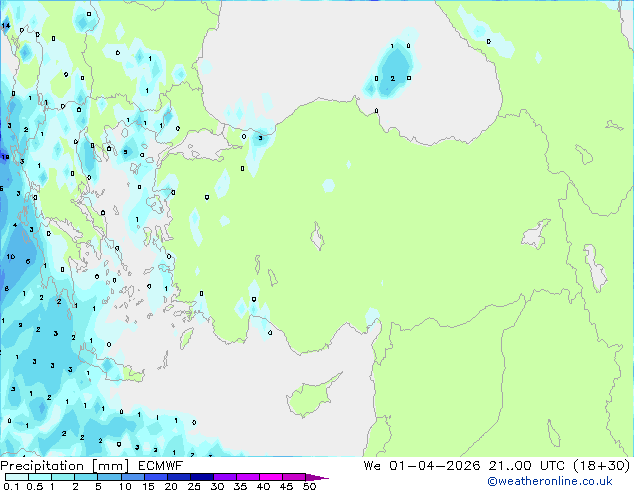The height and width of the screenshot is (490, 634).
Task: Click the 'Precipitation [mm]' title text
Action: [x=65, y=466]
